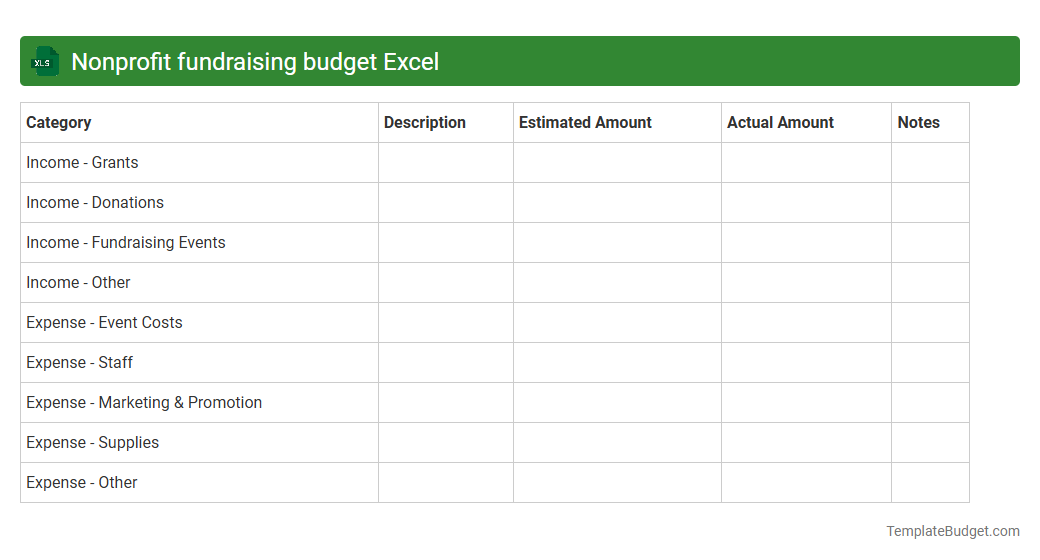Click Notes cell for Expense - Supplies
Image resolution: width=1040 pixels, height=560 pixels.
pos(931,443)
